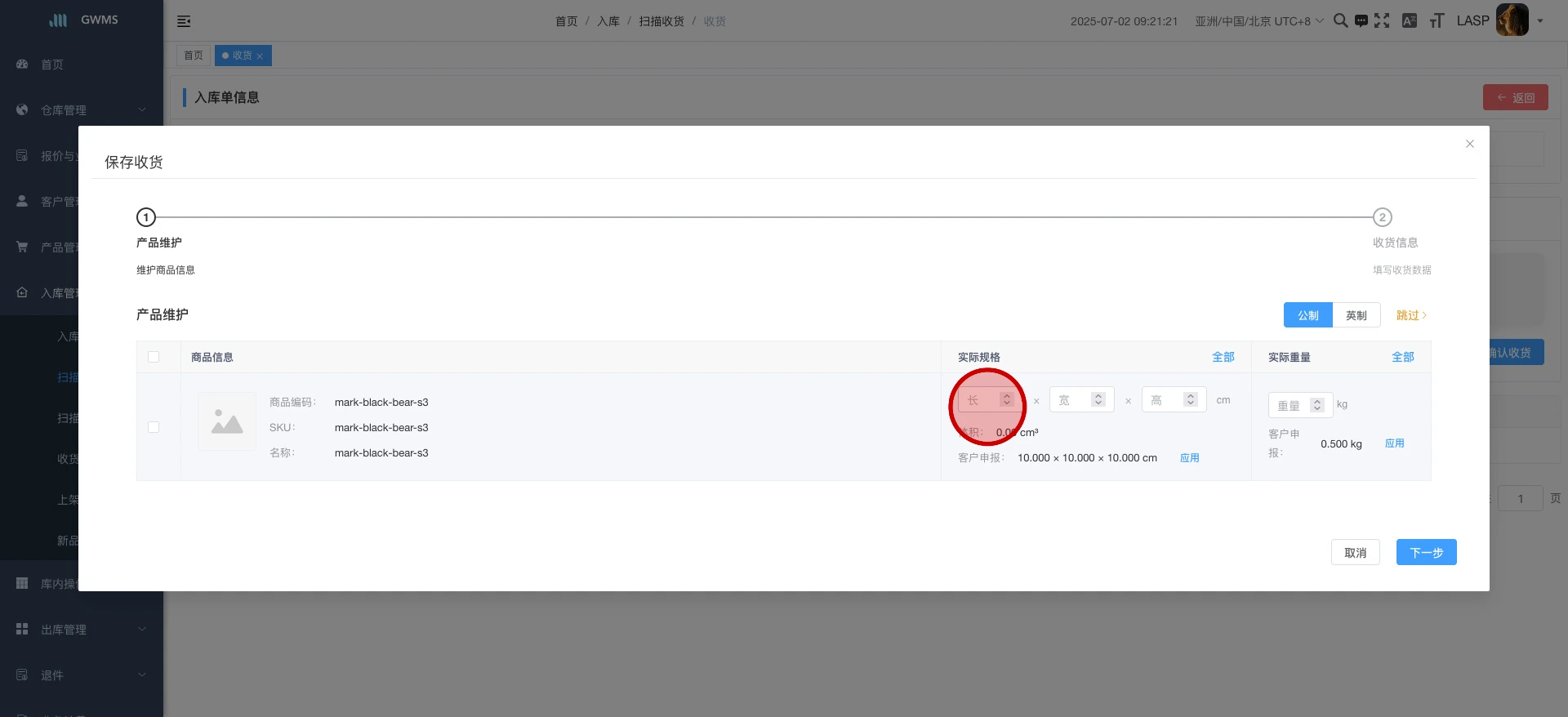Toggle fullscreen mode icon
1568x717 pixels.
tap(1382, 20)
